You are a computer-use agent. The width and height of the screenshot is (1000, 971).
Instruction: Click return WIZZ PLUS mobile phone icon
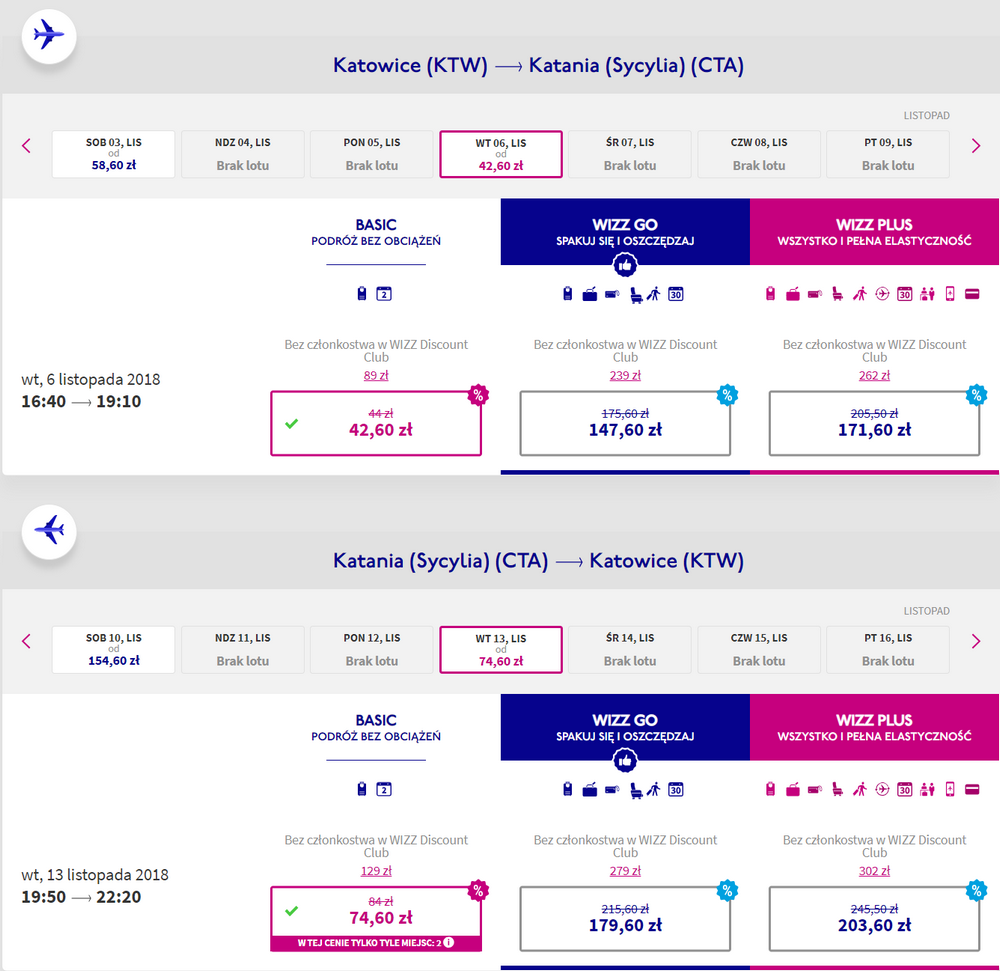[x=950, y=789]
